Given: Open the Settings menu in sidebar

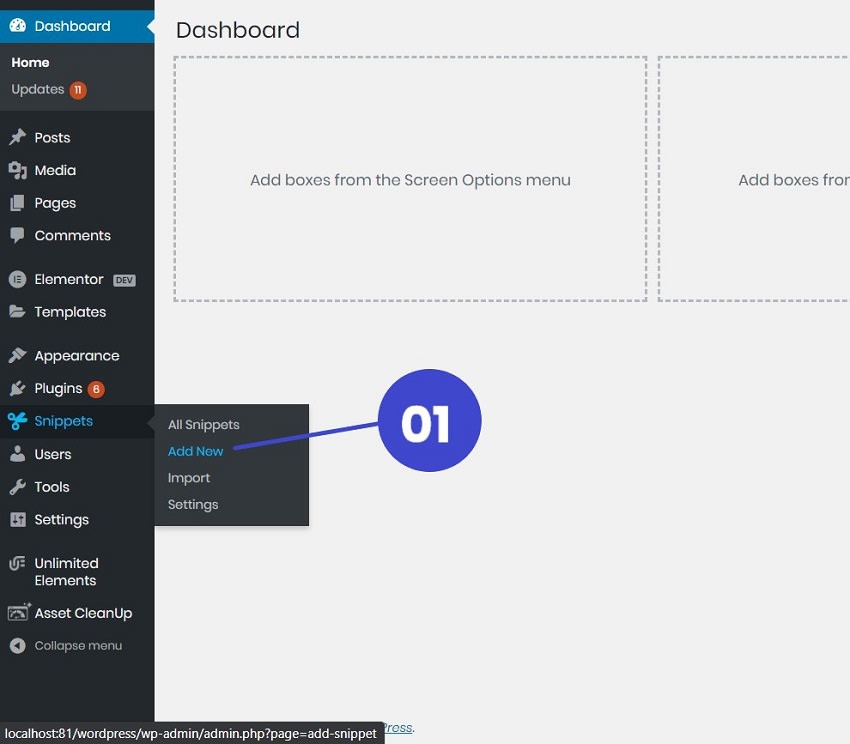Looking at the screenshot, I should [x=77, y=519].
